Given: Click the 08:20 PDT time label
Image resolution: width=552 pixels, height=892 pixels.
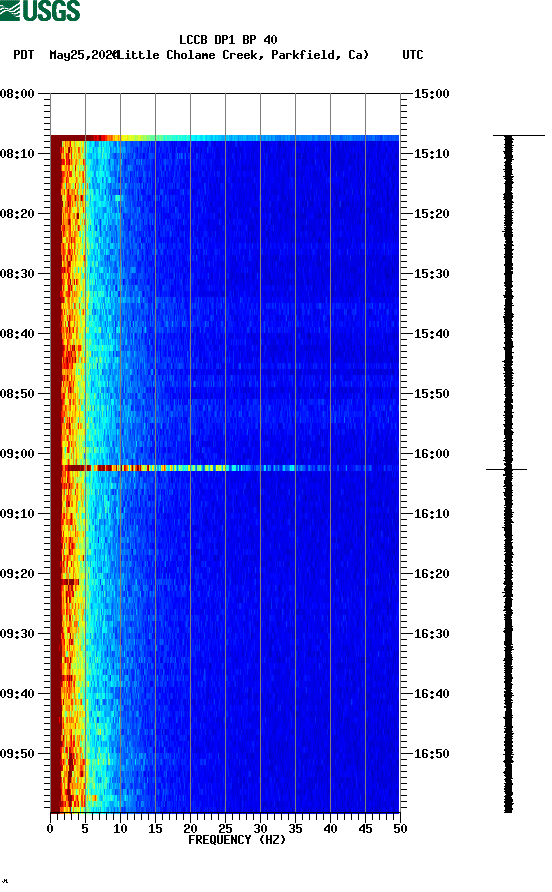Looking at the screenshot, I should (17, 214).
